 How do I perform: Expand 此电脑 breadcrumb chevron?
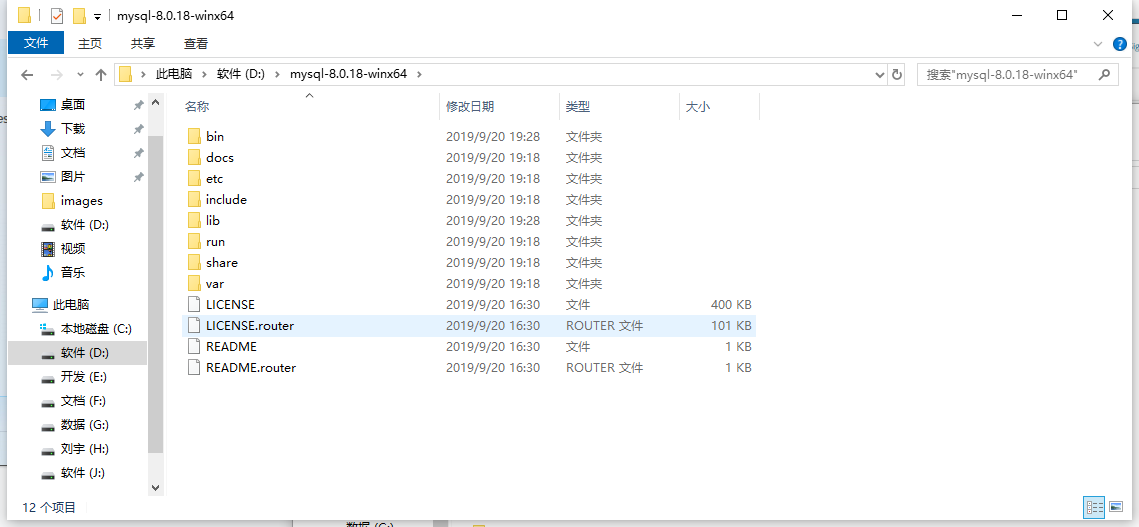[203, 74]
